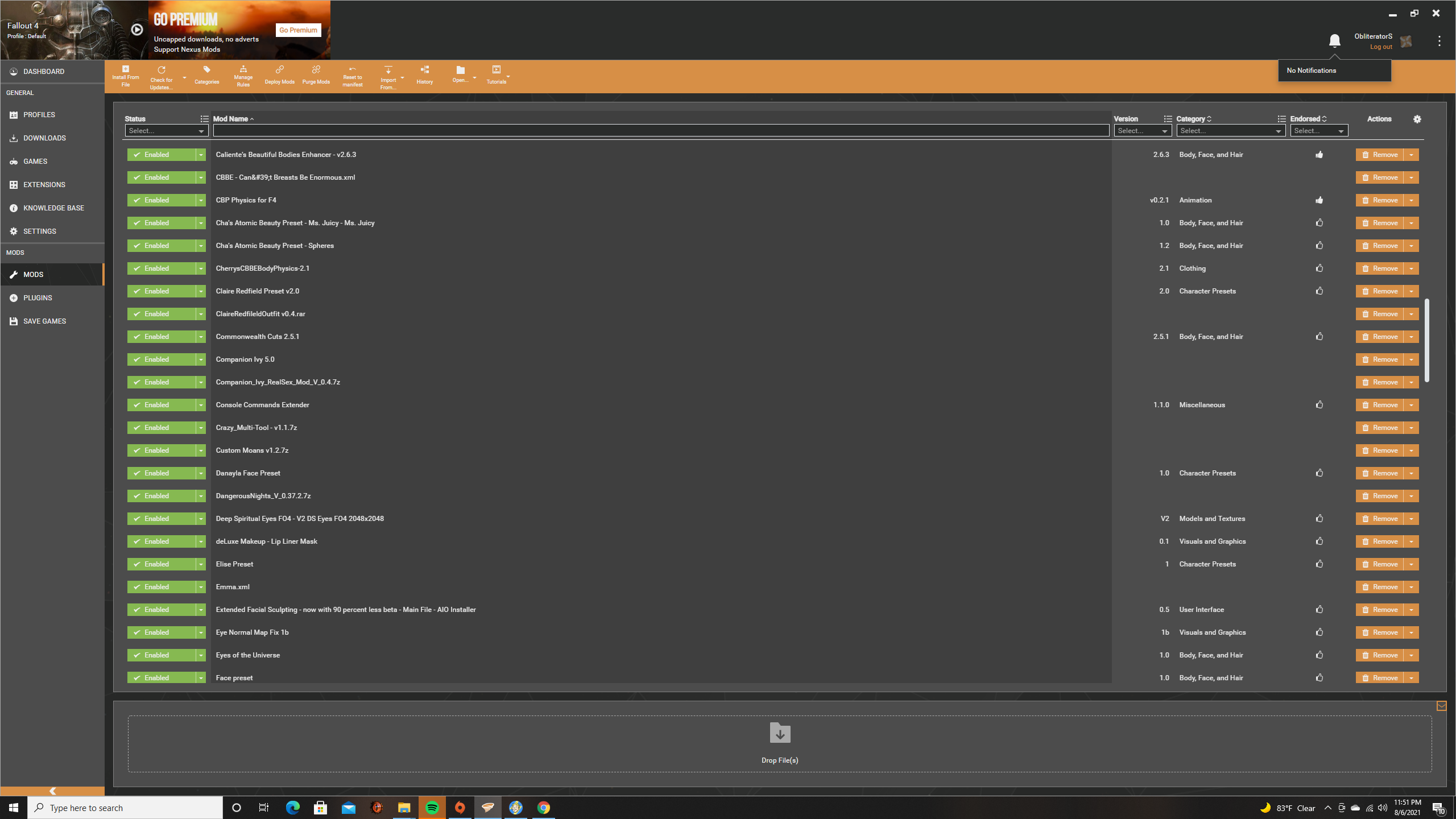Open Microsoft Edge from the taskbar

(x=292, y=808)
